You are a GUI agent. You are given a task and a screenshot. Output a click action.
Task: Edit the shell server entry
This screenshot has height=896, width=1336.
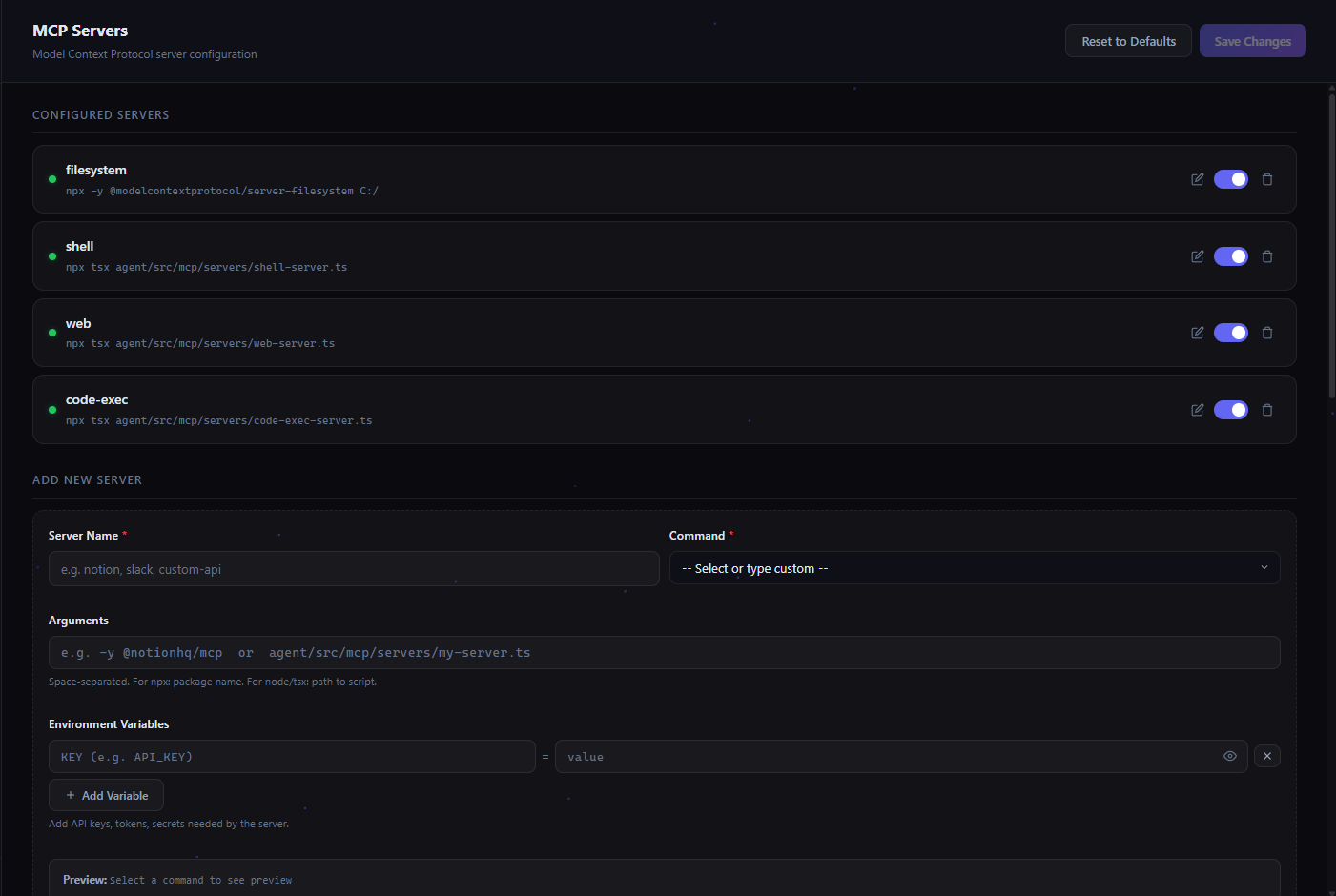(1198, 256)
